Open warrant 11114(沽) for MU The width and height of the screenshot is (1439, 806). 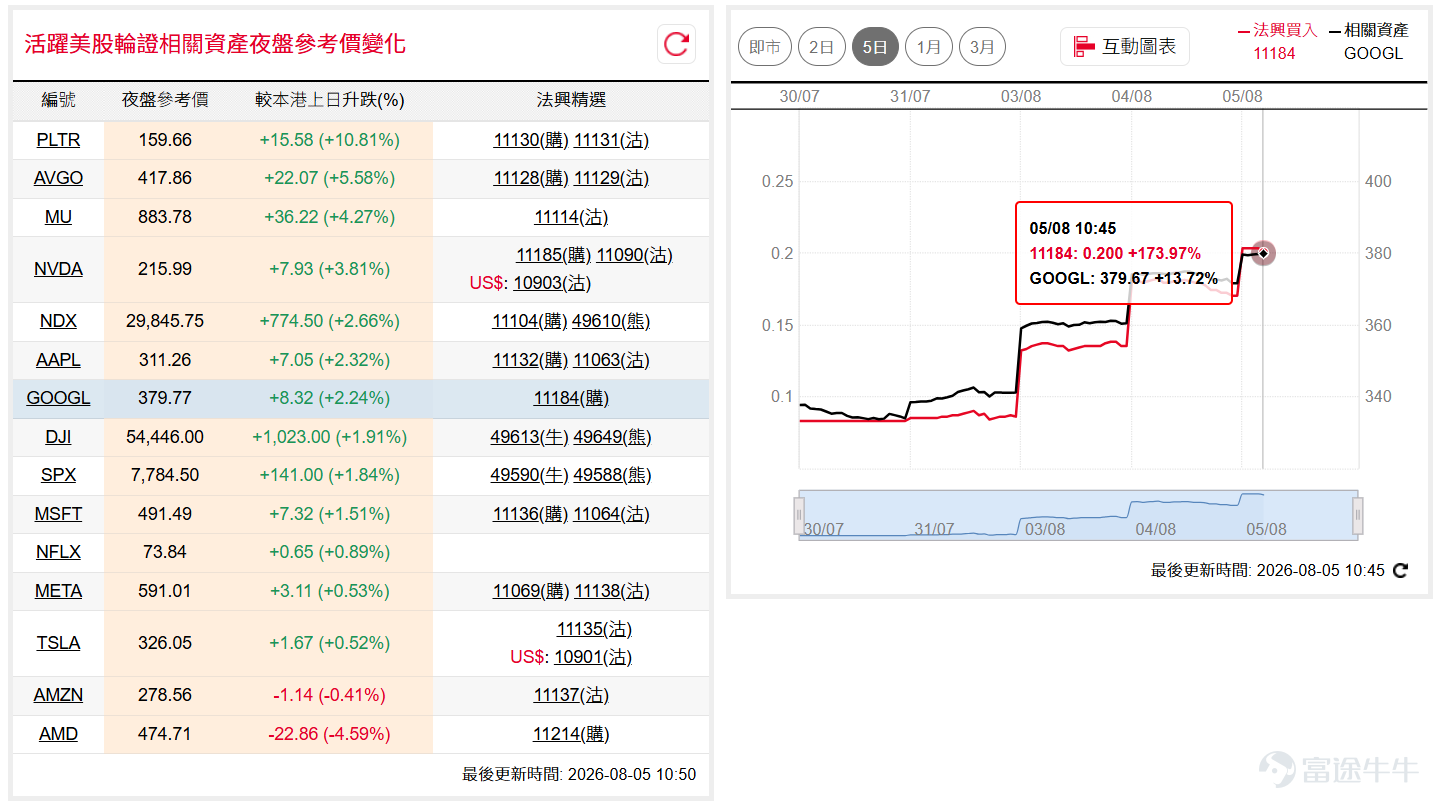pos(571,217)
